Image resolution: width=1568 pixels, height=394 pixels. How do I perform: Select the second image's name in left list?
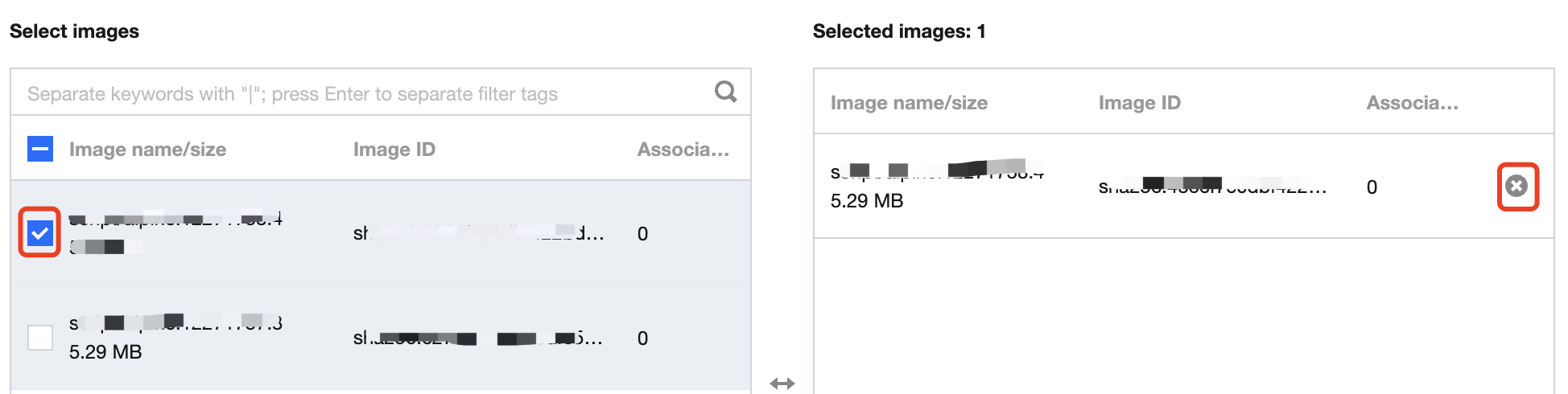175,324
